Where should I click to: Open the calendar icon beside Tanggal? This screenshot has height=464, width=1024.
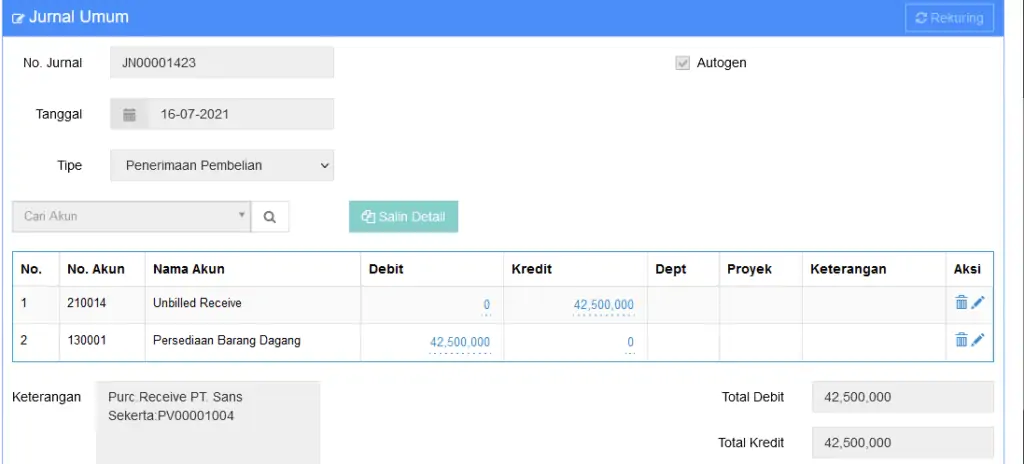tap(129, 114)
